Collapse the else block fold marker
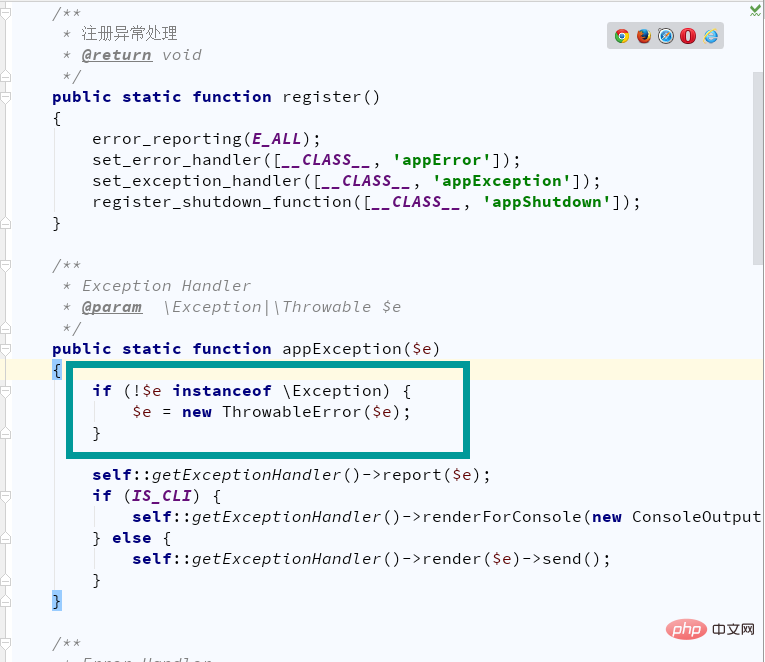The image size is (765, 662). (5, 538)
